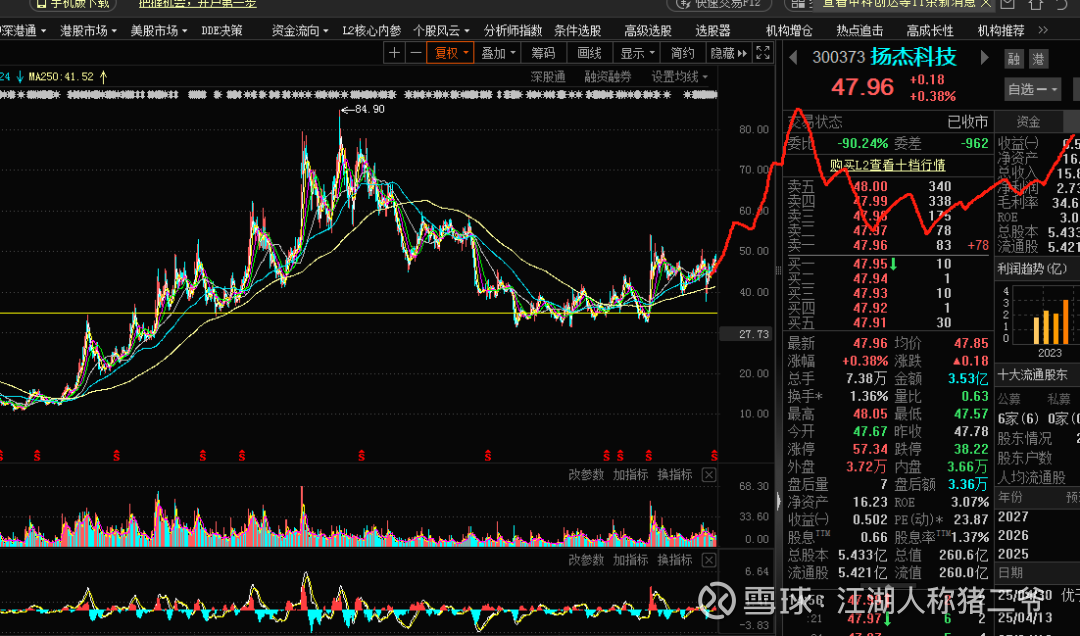Image resolution: width=1080 pixels, height=636 pixels.
Task: Click the left arrow beside 扬杰科技 name
Action: coord(792,57)
